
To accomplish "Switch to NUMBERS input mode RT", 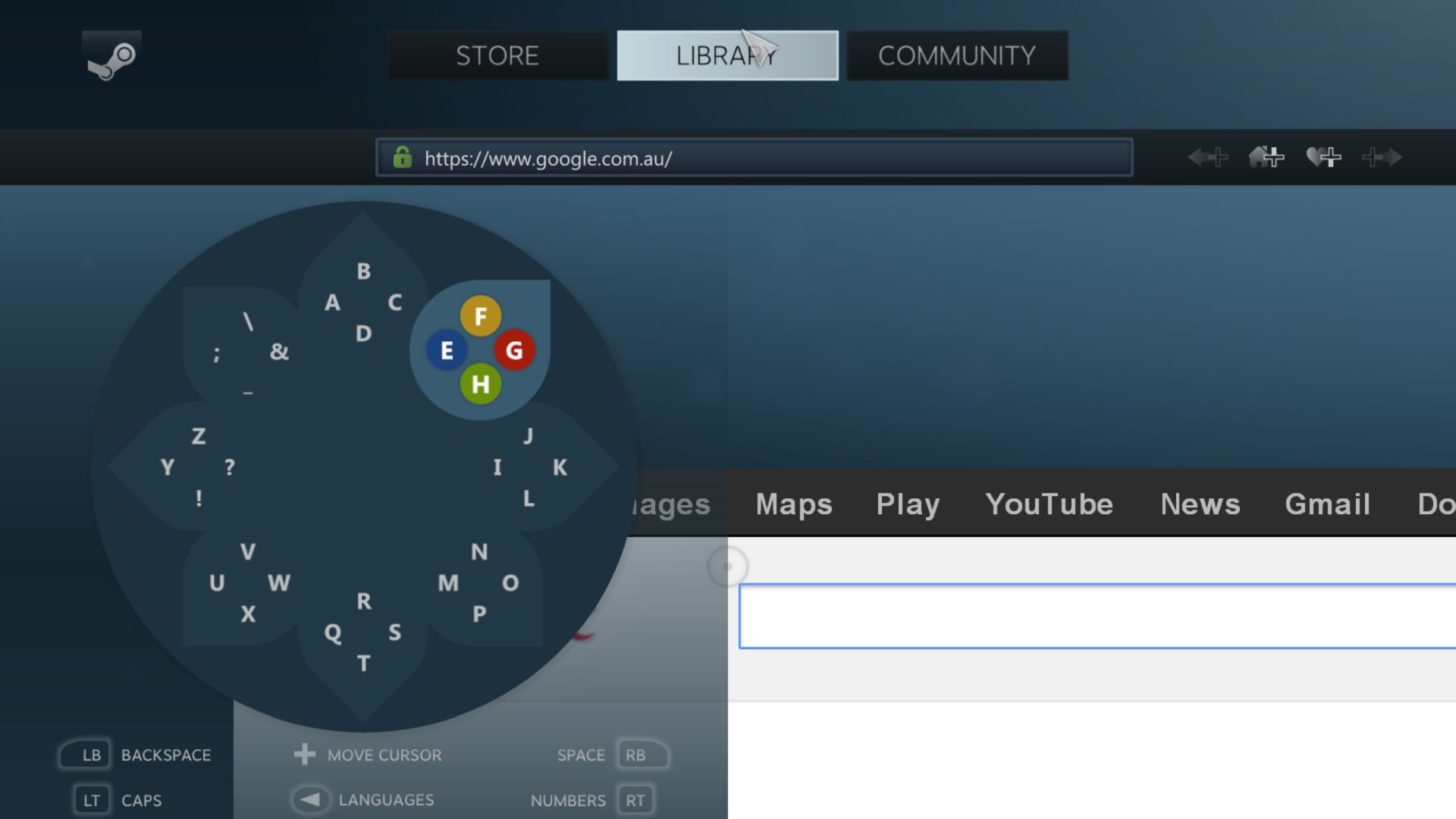I will point(634,799).
